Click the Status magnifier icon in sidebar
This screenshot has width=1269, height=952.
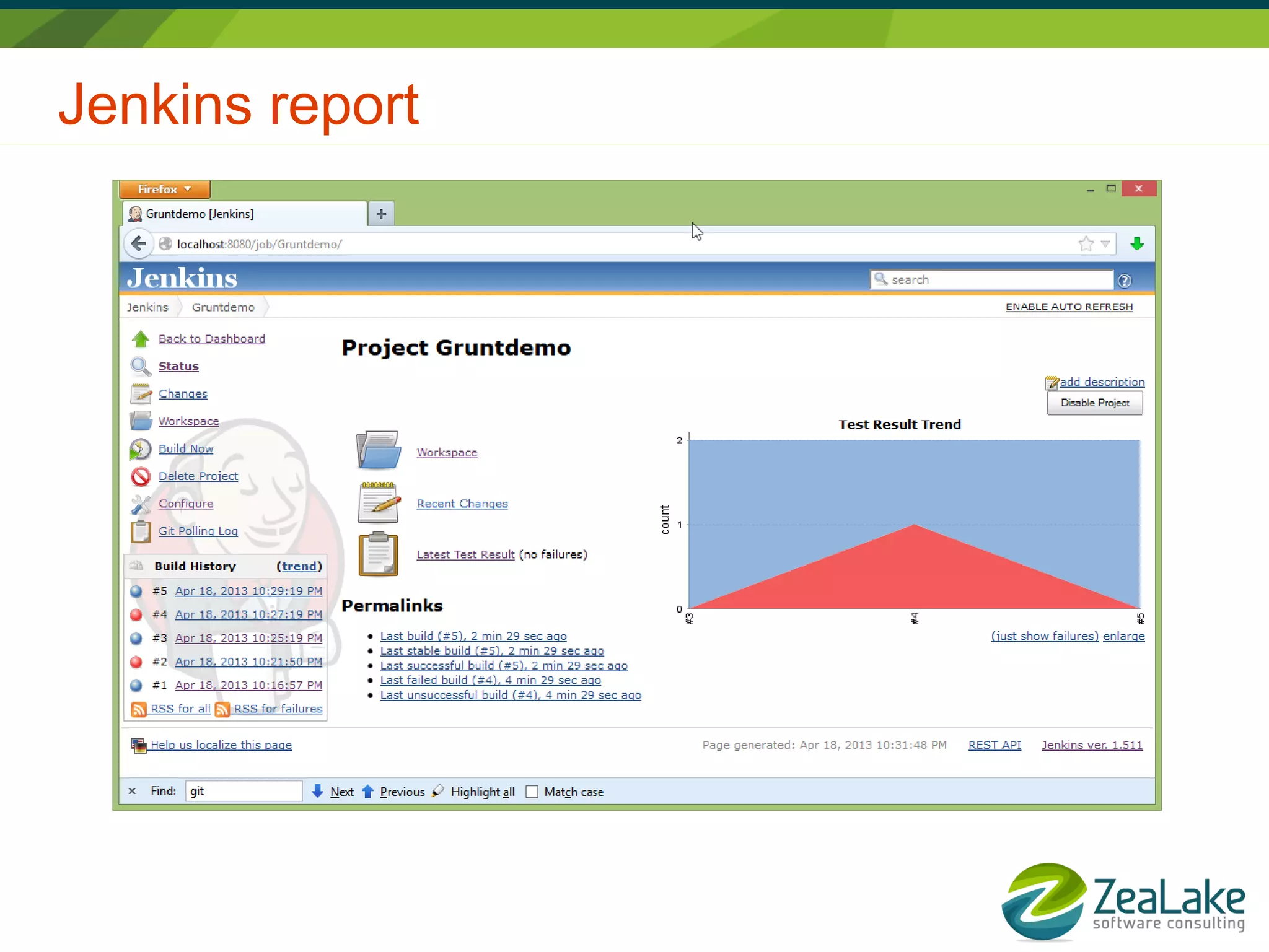click(x=141, y=366)
